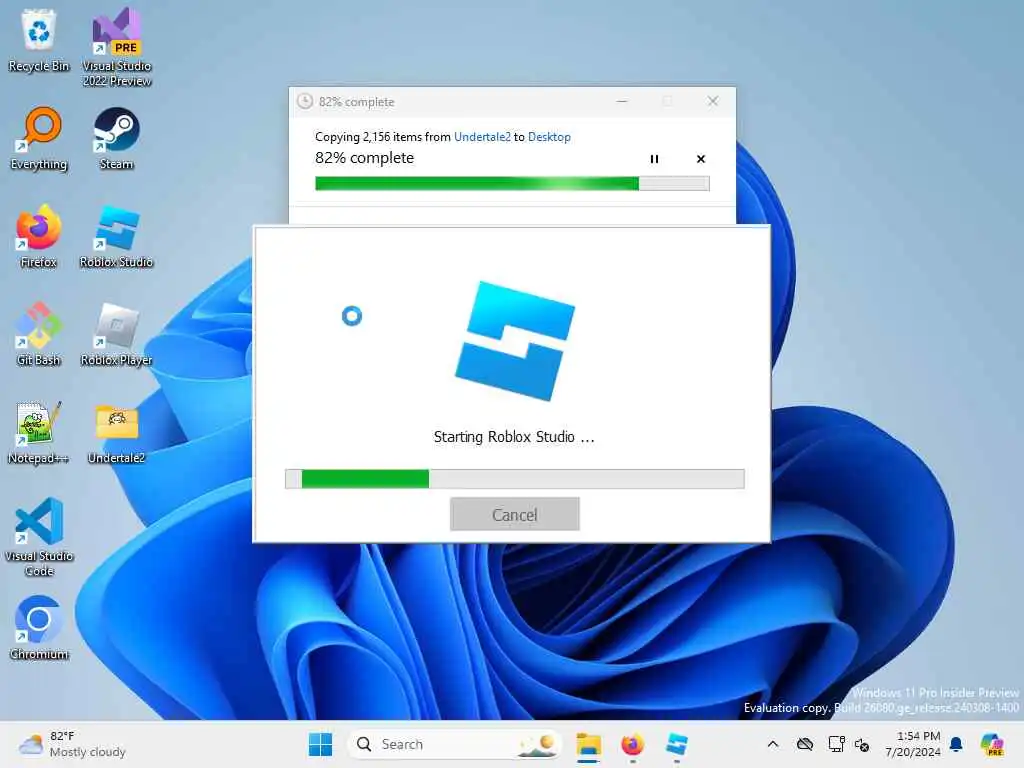Show hidden system tray icons
The height and width of the screenshot is (768, 1024).
point(773,744)
